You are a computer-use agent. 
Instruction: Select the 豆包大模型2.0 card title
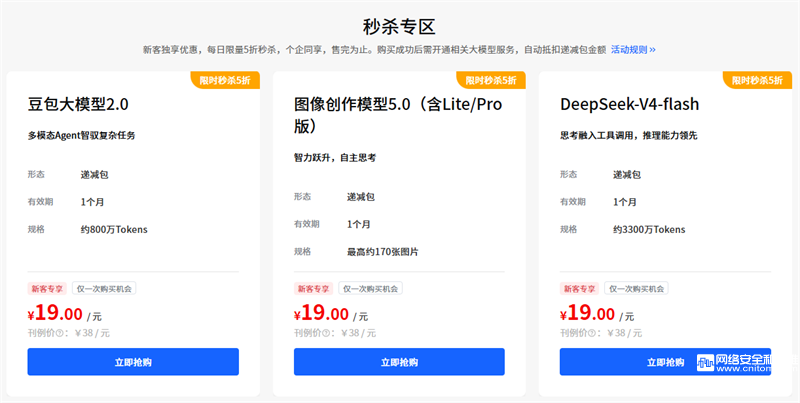[x=78, y=104]
